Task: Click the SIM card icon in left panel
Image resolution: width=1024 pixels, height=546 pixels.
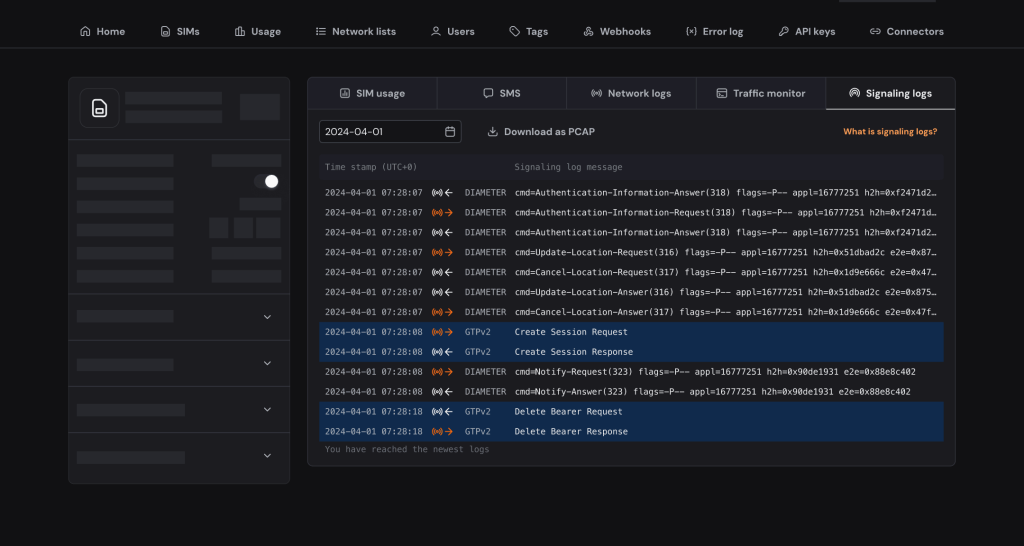Action: click(x=99, y=108)
